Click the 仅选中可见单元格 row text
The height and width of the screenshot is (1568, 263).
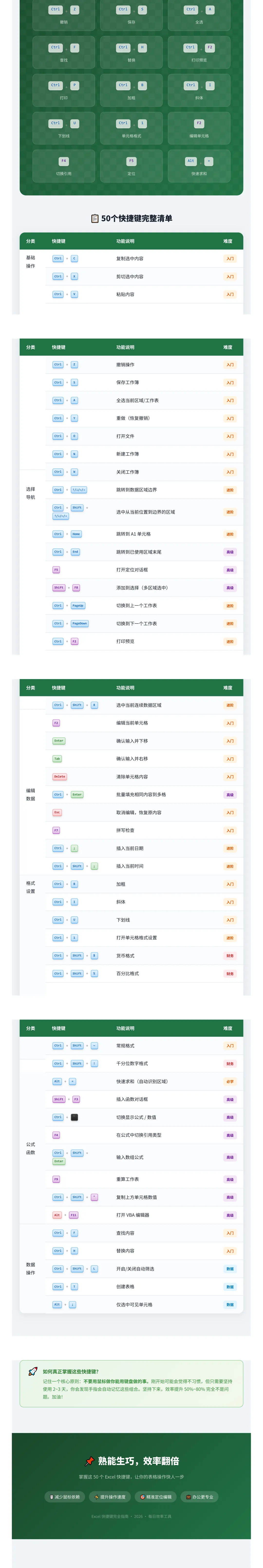134,1304
